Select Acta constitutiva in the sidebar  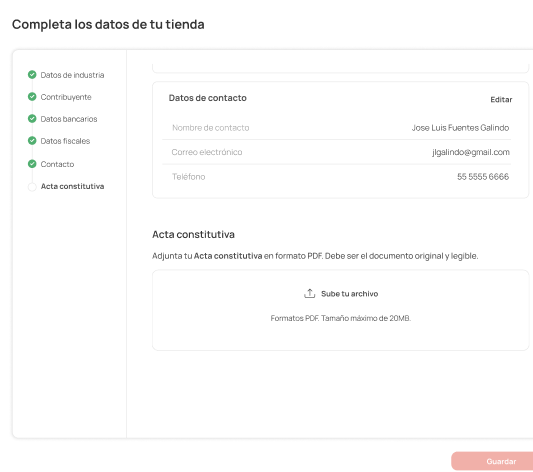[x=72, y=186]
